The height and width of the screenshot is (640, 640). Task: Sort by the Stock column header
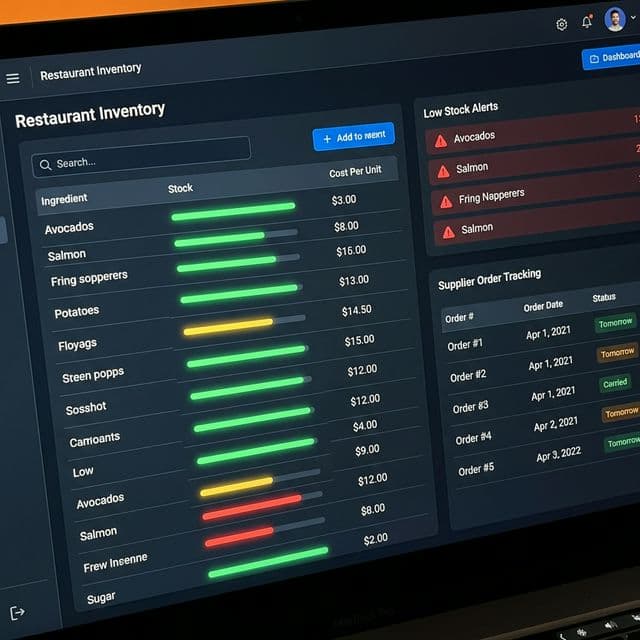point(180,188)
